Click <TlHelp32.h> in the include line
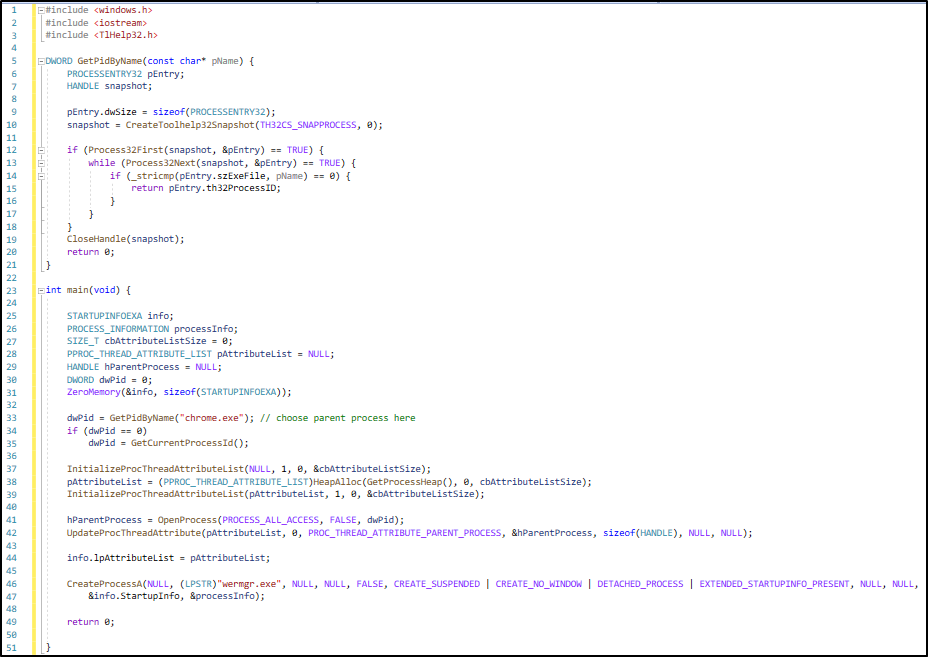This screenshot has width=928, height=657. click(x=125, y=35)
